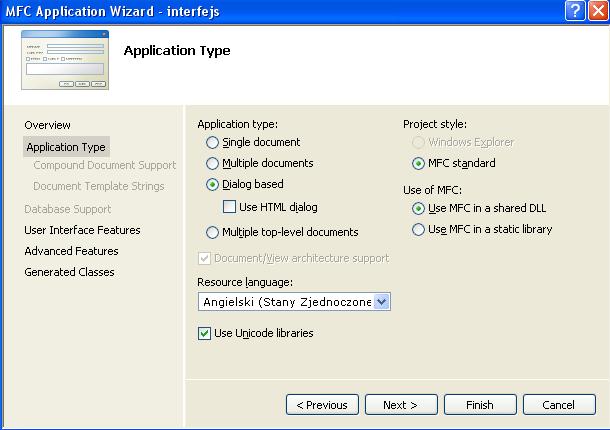Screen dimensions: 610x430
Task: Open Resource language dropdown arrow
Action: (382, 302)
